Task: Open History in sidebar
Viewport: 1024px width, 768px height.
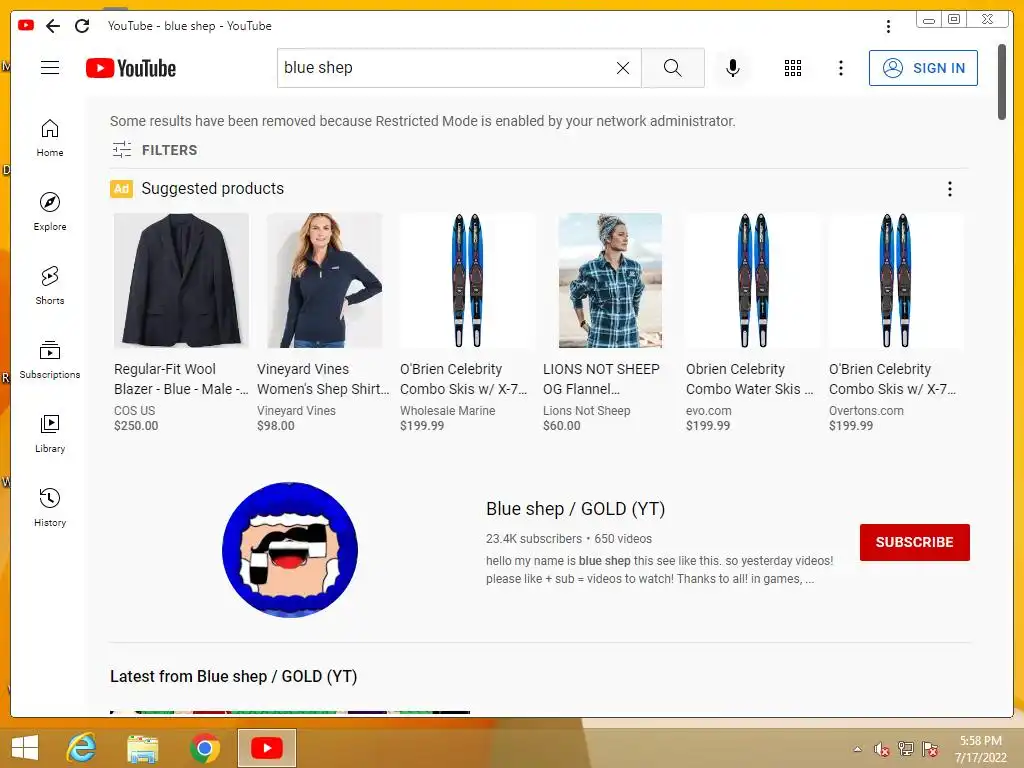Action: pos(50,507)
